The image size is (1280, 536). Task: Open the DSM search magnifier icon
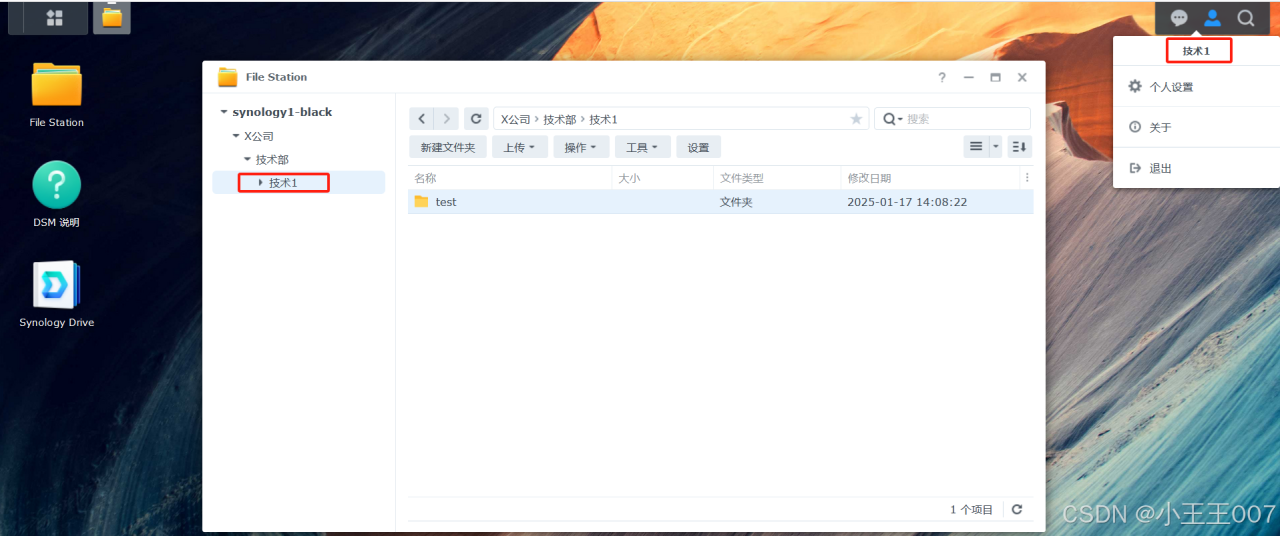coord(1246,18)
